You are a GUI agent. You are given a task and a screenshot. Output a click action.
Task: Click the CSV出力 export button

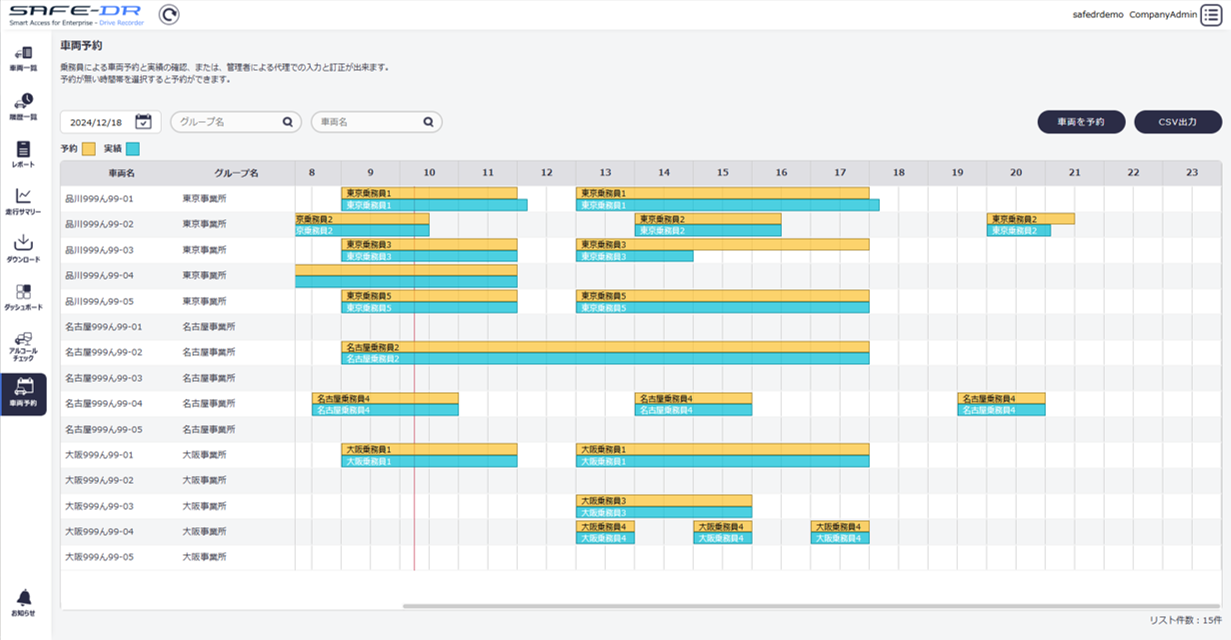pyautogui.click(x=1177, y=122)
